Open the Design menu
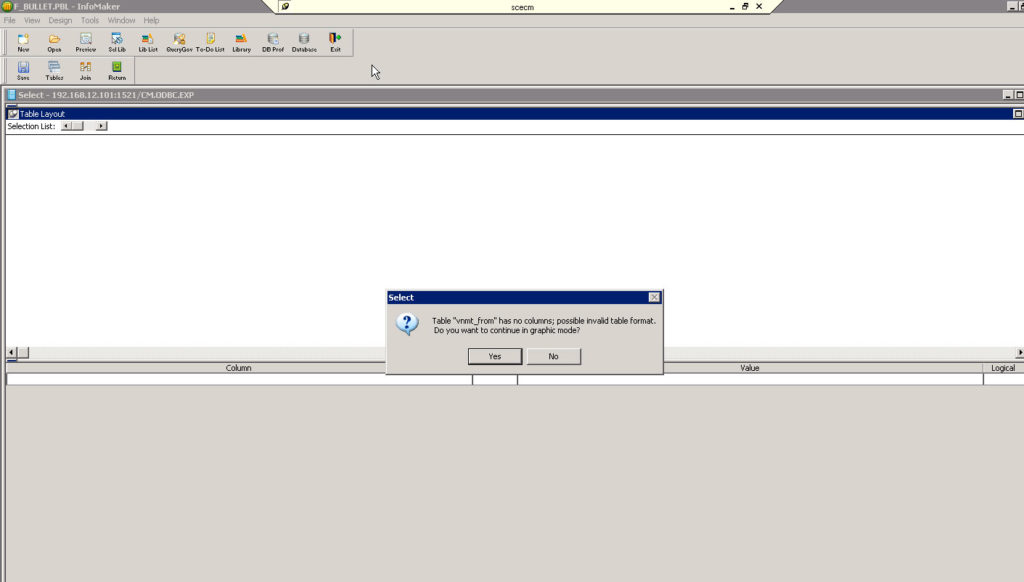This screenshot has width=1024, height=582. 59,20
